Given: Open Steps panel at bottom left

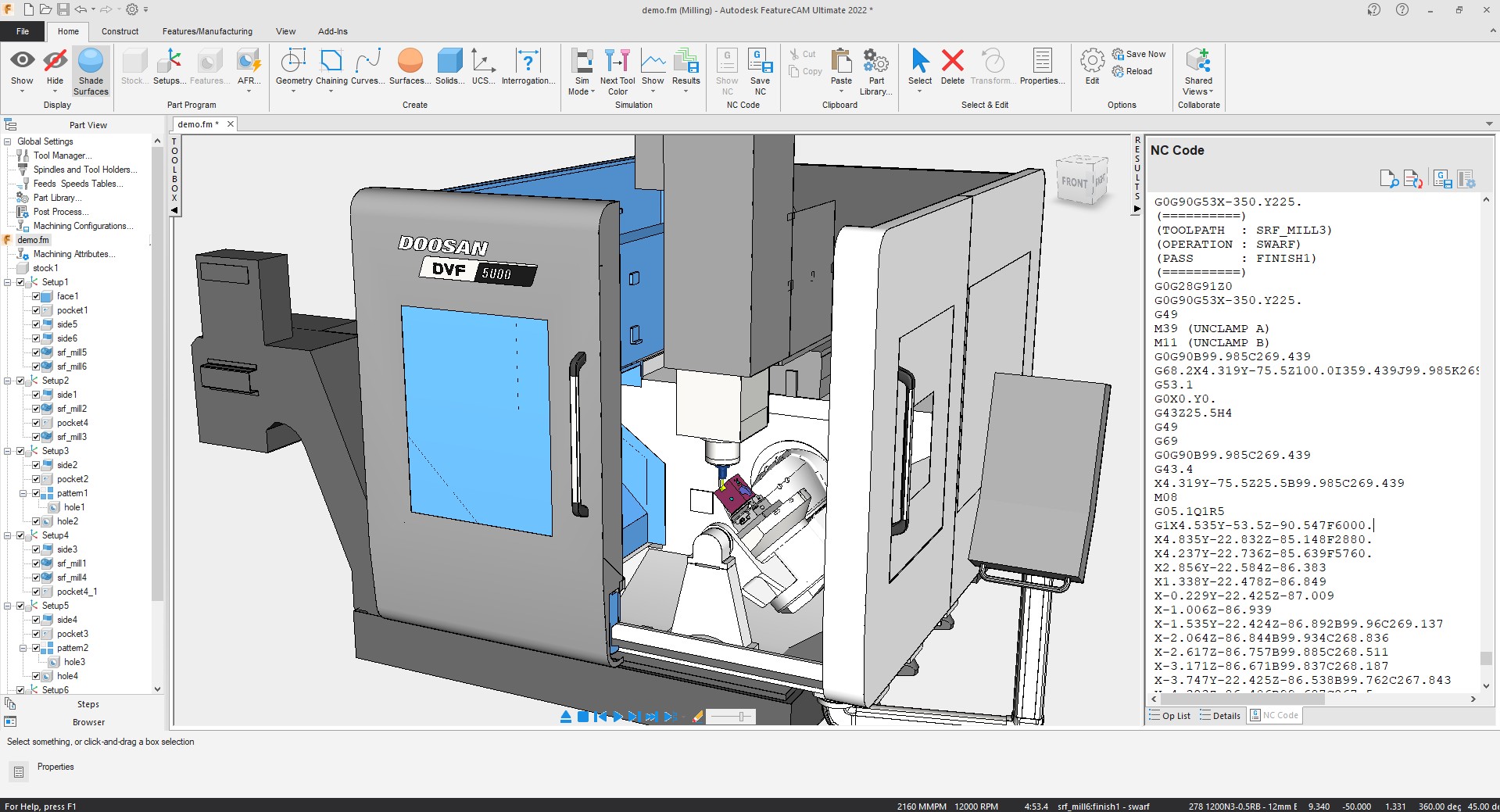Looking at the screenshot, I should (x=88, y=704).
